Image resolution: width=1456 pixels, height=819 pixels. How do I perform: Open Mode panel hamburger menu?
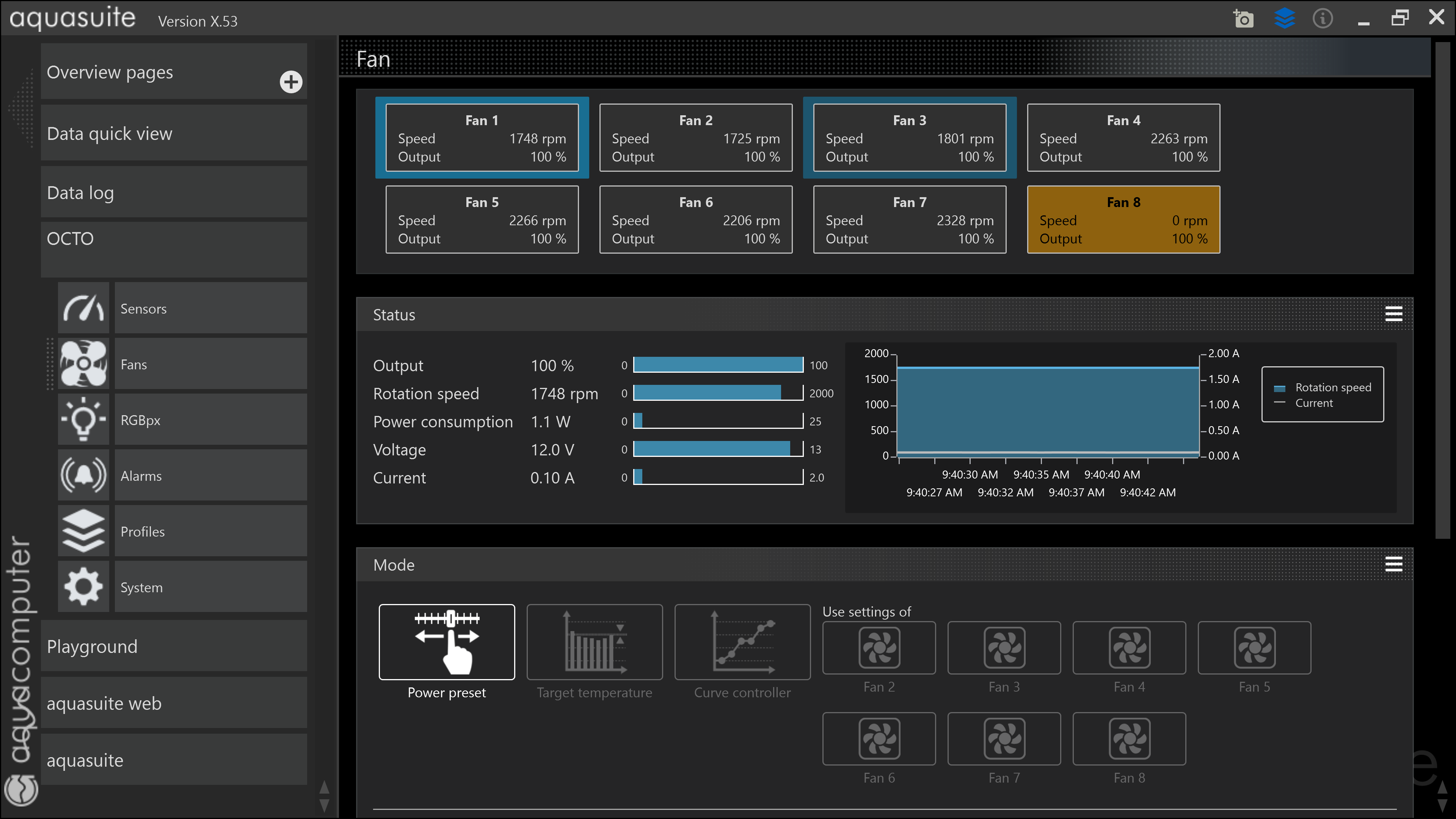pyautogui.click(x=1393, y=564)
